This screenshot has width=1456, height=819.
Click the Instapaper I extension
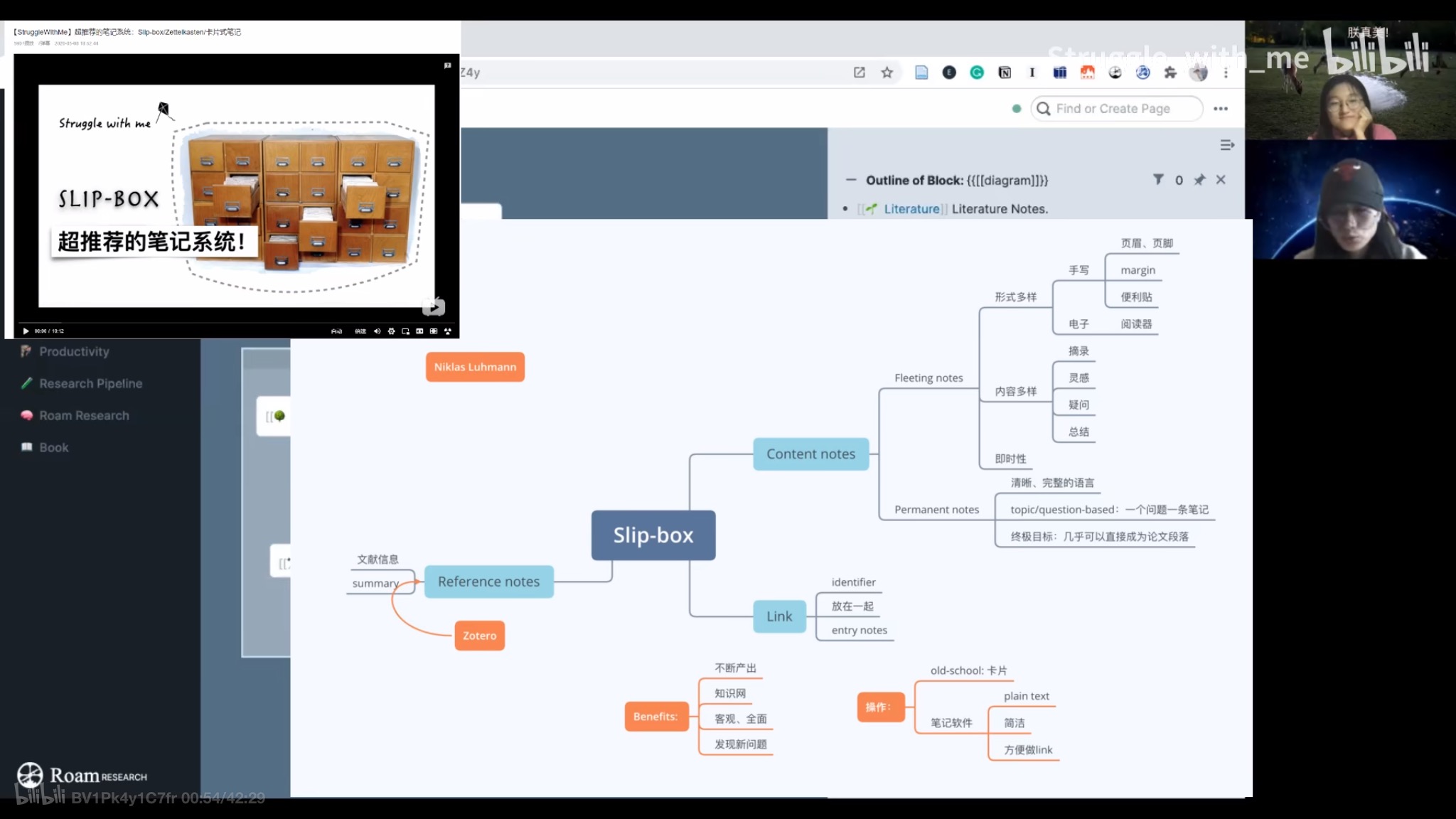tap(1032, 73)
